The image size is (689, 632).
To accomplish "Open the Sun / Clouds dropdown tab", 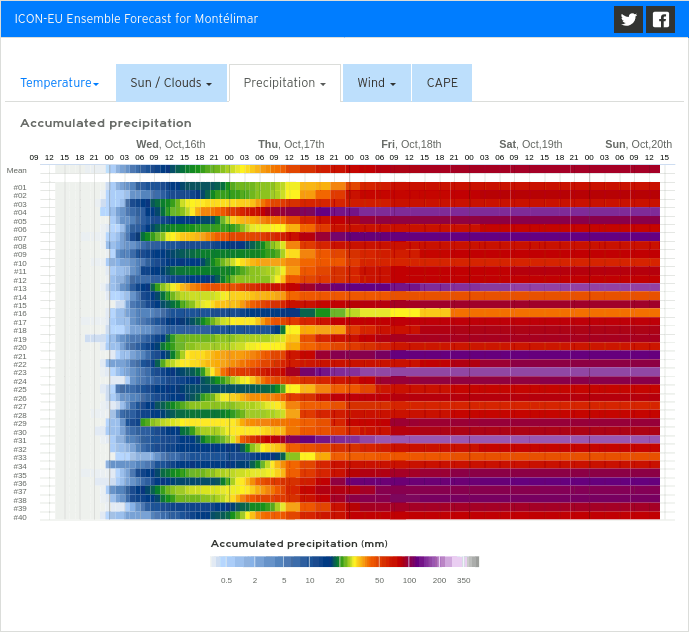I will tap(171, 83).
